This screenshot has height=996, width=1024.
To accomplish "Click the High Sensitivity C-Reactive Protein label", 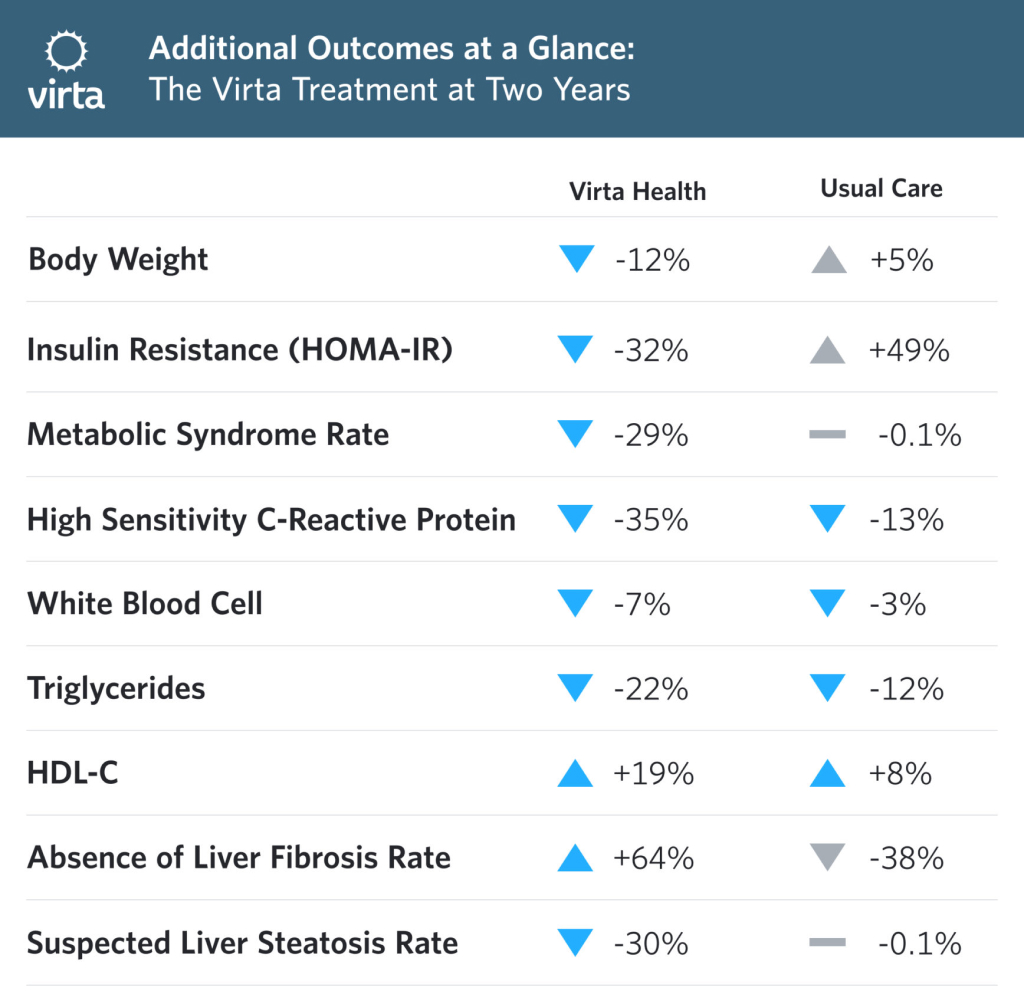I will 271,520.
